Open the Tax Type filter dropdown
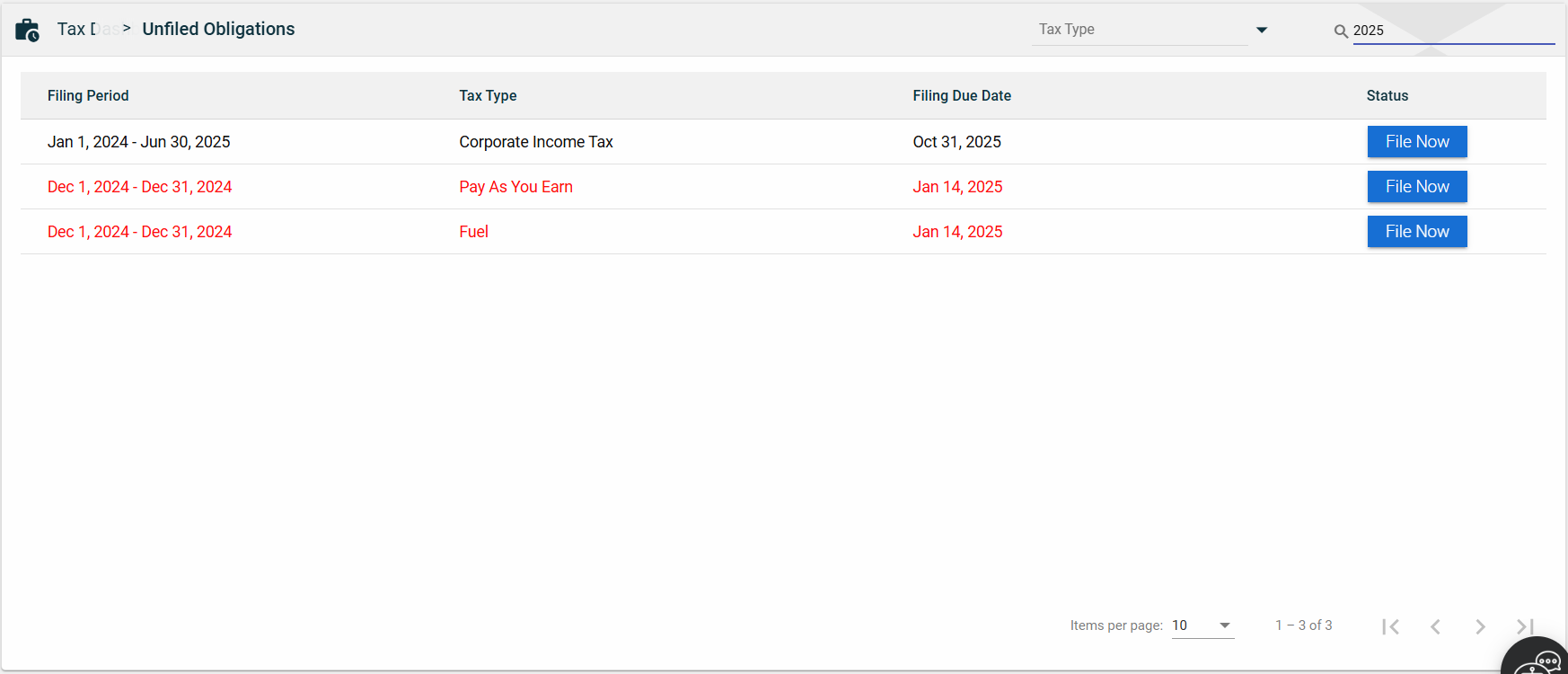Viewport: 1568px width, 674px height. [1139, 30]
